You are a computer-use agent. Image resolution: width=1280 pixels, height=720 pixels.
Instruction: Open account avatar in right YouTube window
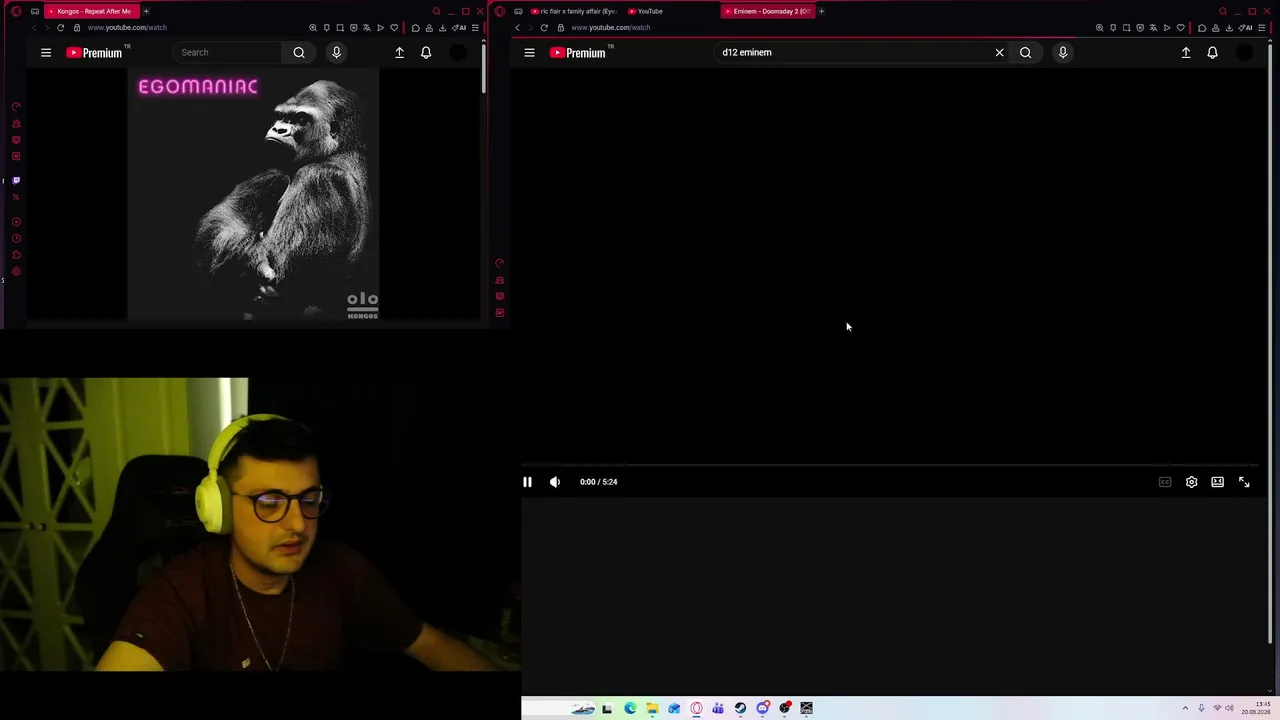[1244, 52]
